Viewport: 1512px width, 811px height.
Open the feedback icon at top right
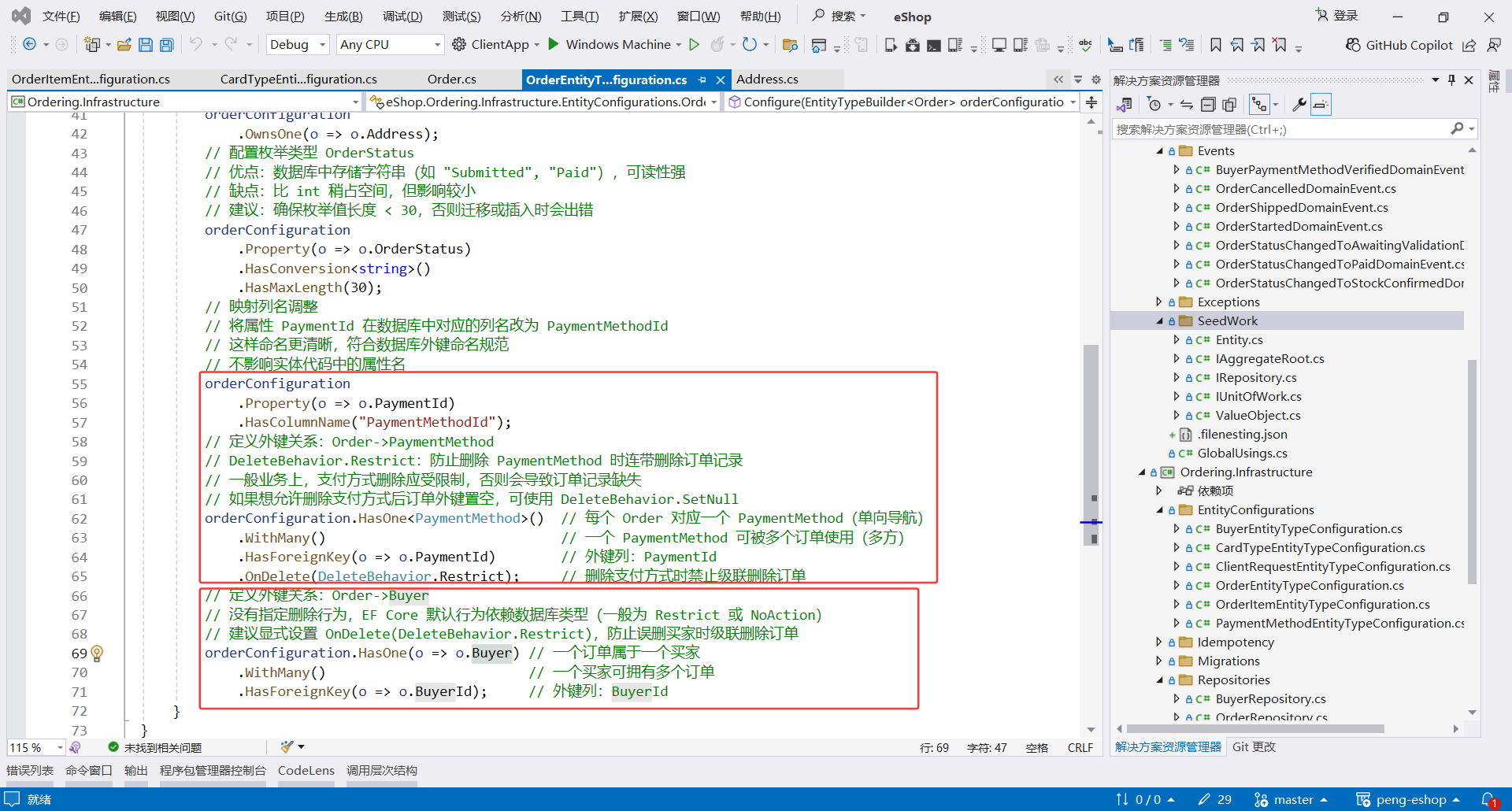click(x=1494, y=45)
